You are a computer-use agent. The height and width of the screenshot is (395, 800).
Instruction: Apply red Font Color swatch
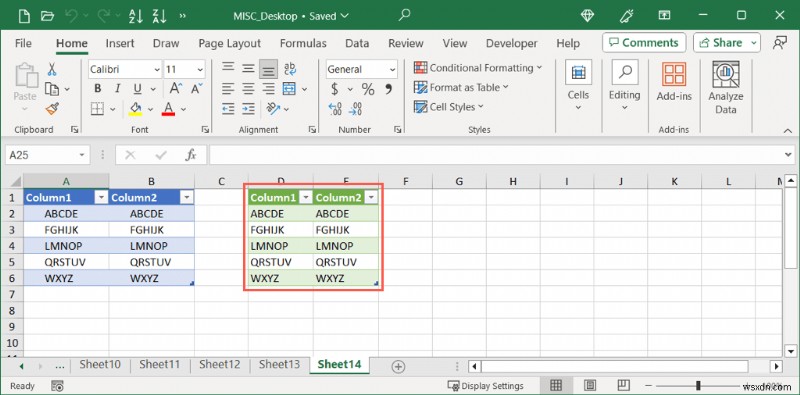168,109
